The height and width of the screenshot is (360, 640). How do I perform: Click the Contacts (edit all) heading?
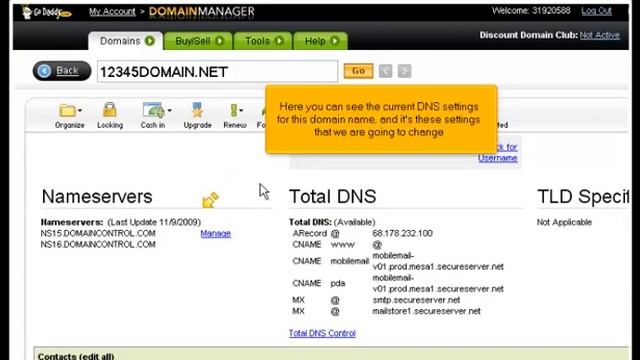76,356
